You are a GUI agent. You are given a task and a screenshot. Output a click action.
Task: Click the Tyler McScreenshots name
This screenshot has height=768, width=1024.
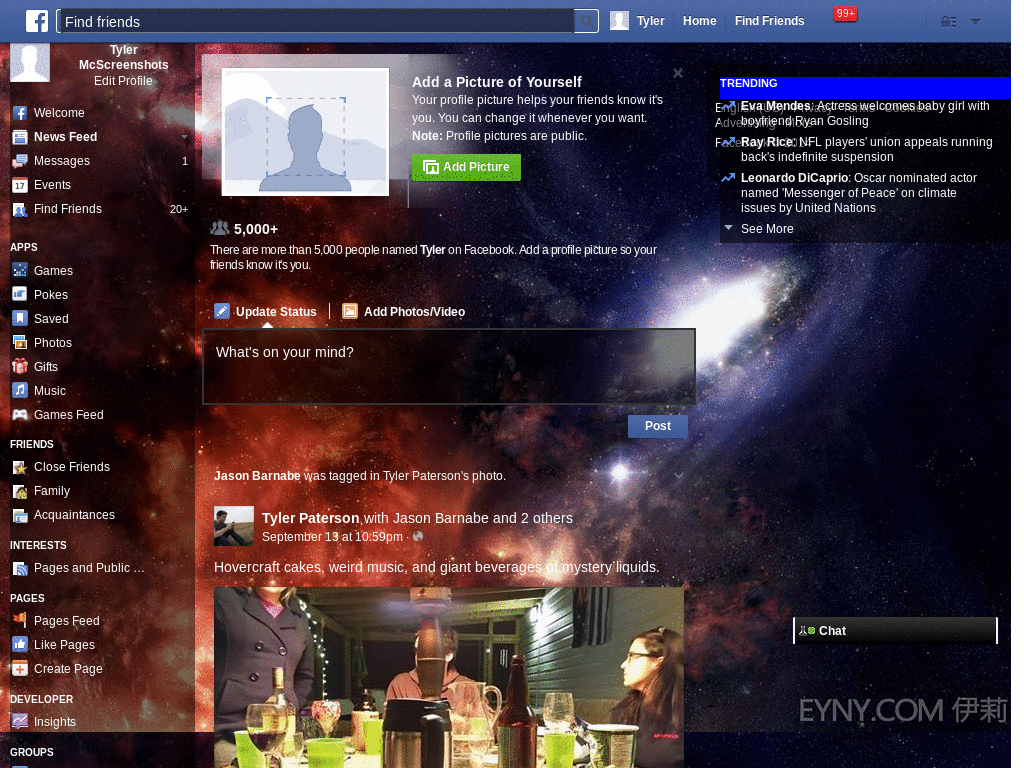coord(123,57)
